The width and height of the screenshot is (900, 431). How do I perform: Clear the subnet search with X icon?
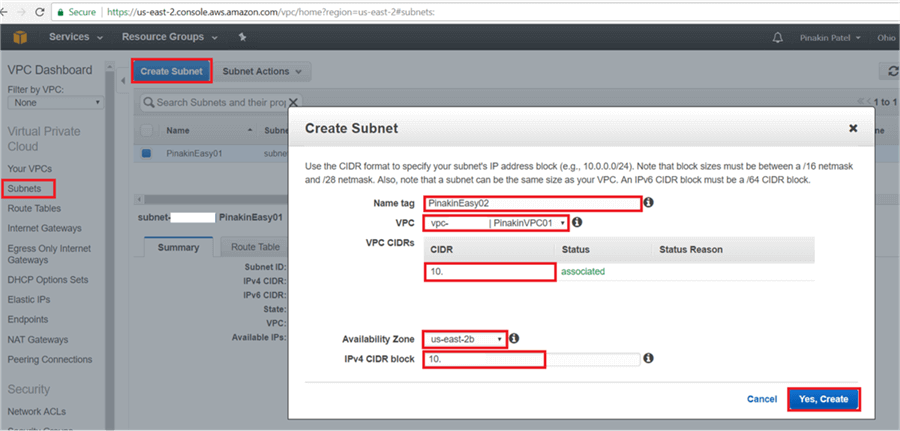[293, 102]
